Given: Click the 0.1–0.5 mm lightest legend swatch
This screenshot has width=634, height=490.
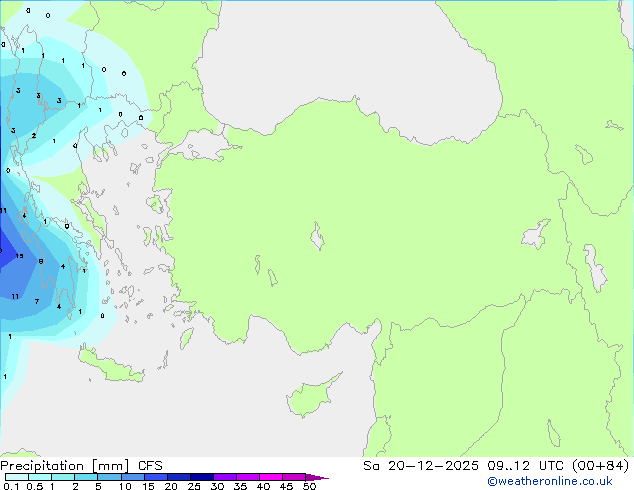Looking at the screenshot, I should point(17,477).
